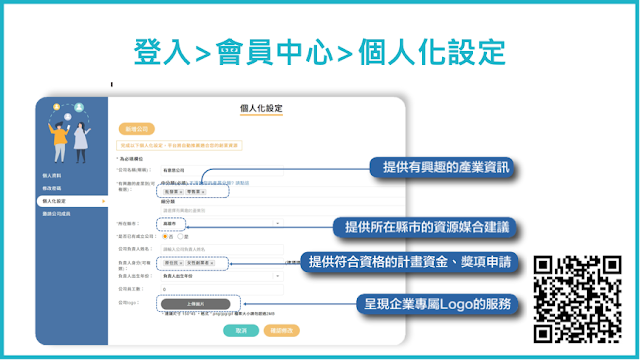Click the 取消 cancel button
The width and height of the screenshot is (640, 360).
click(x=241, y=331)
